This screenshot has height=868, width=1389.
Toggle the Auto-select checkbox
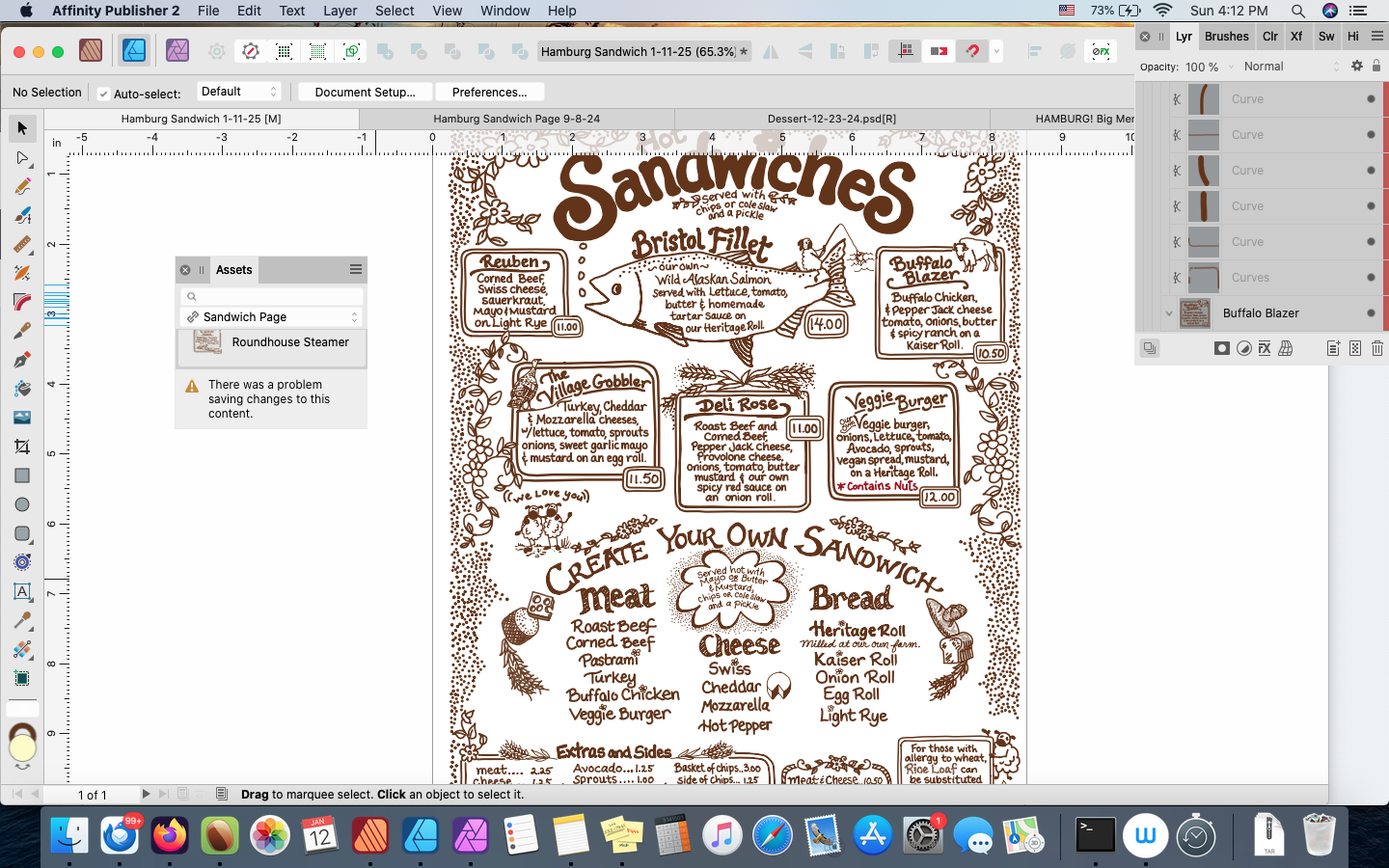click(103, 94)
